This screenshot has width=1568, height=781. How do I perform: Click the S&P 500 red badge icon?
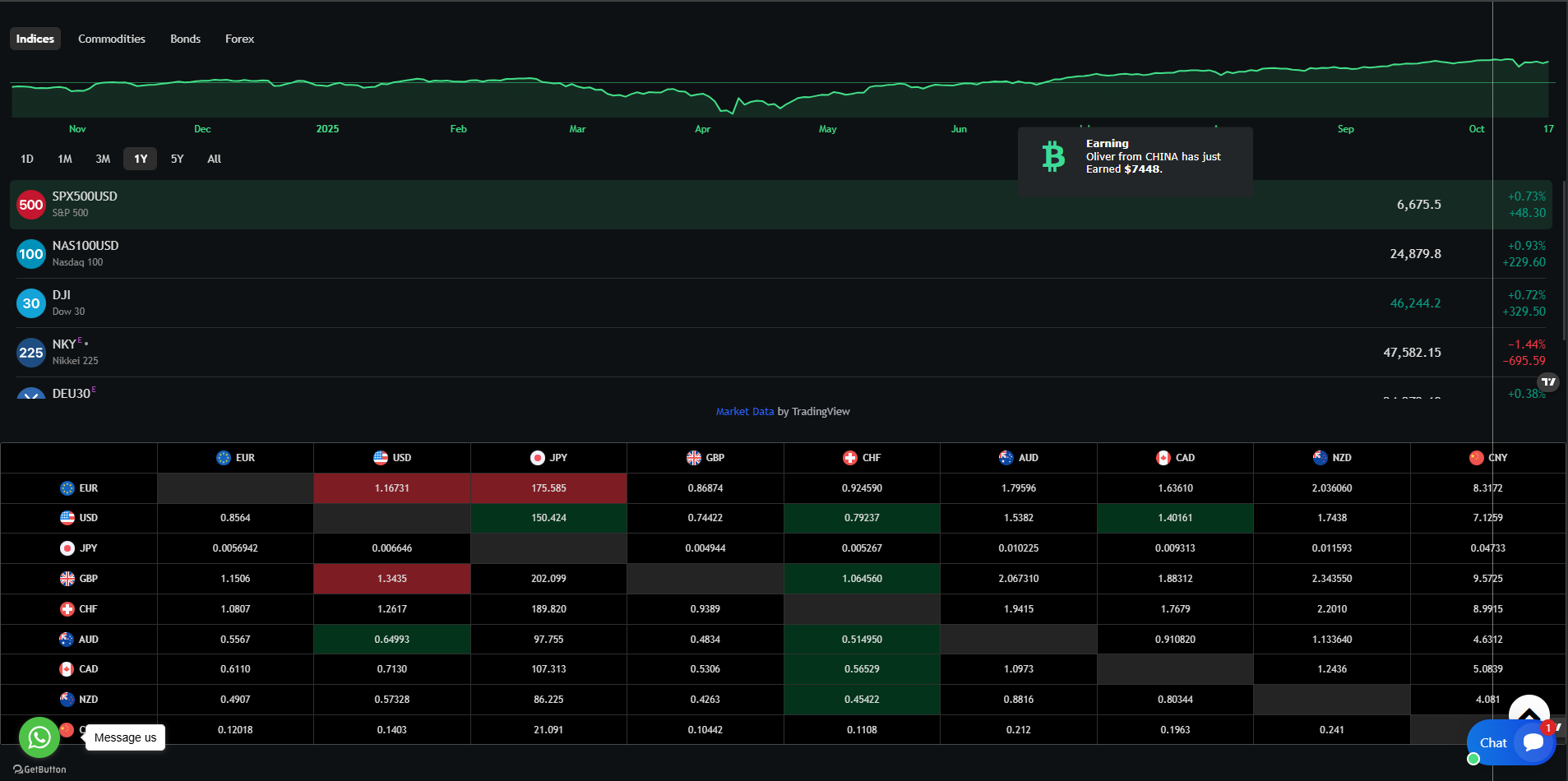point(31,205)
